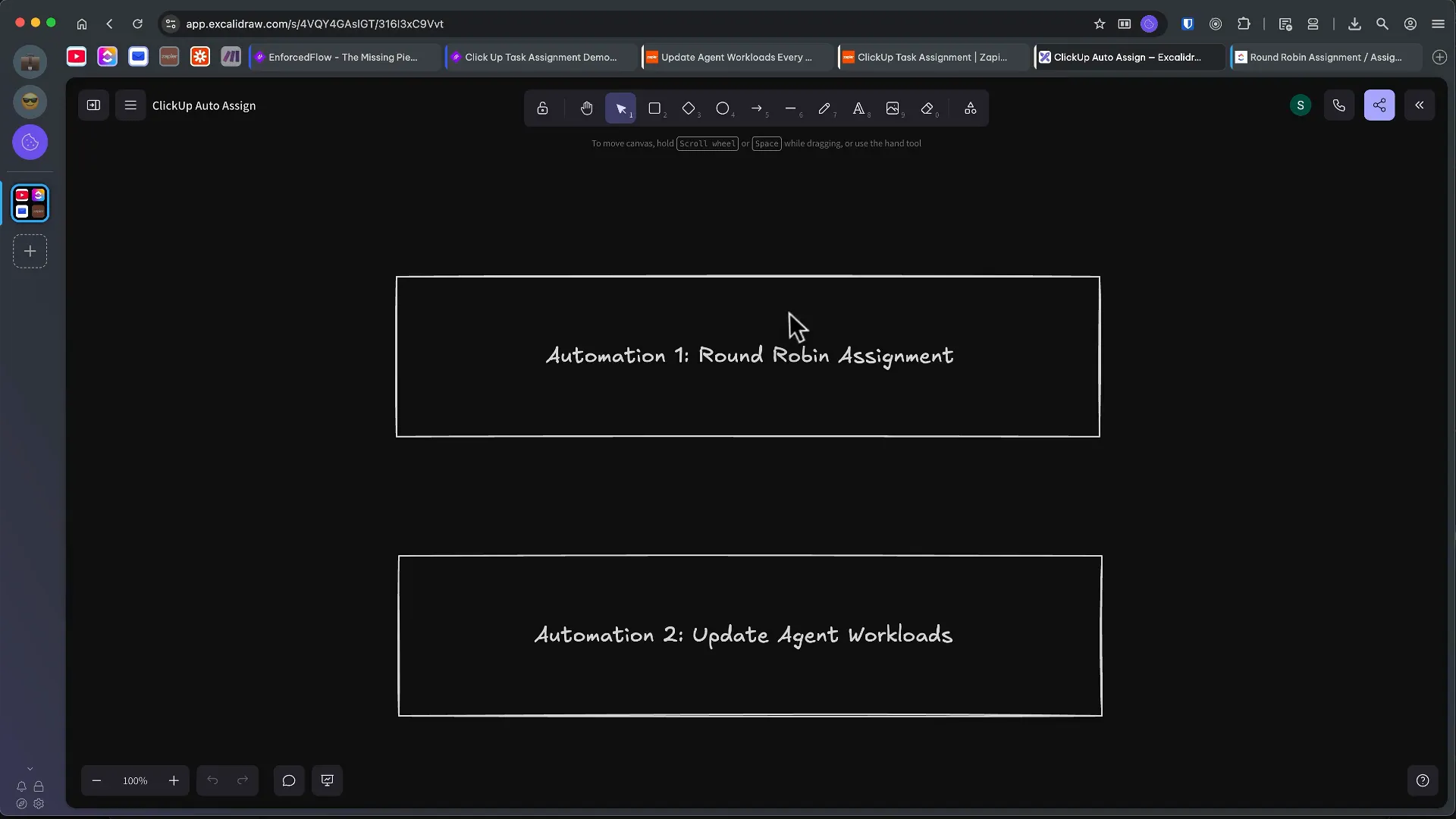Select the Ellipse tool
1456x819 pixels.
click(723, 108)
